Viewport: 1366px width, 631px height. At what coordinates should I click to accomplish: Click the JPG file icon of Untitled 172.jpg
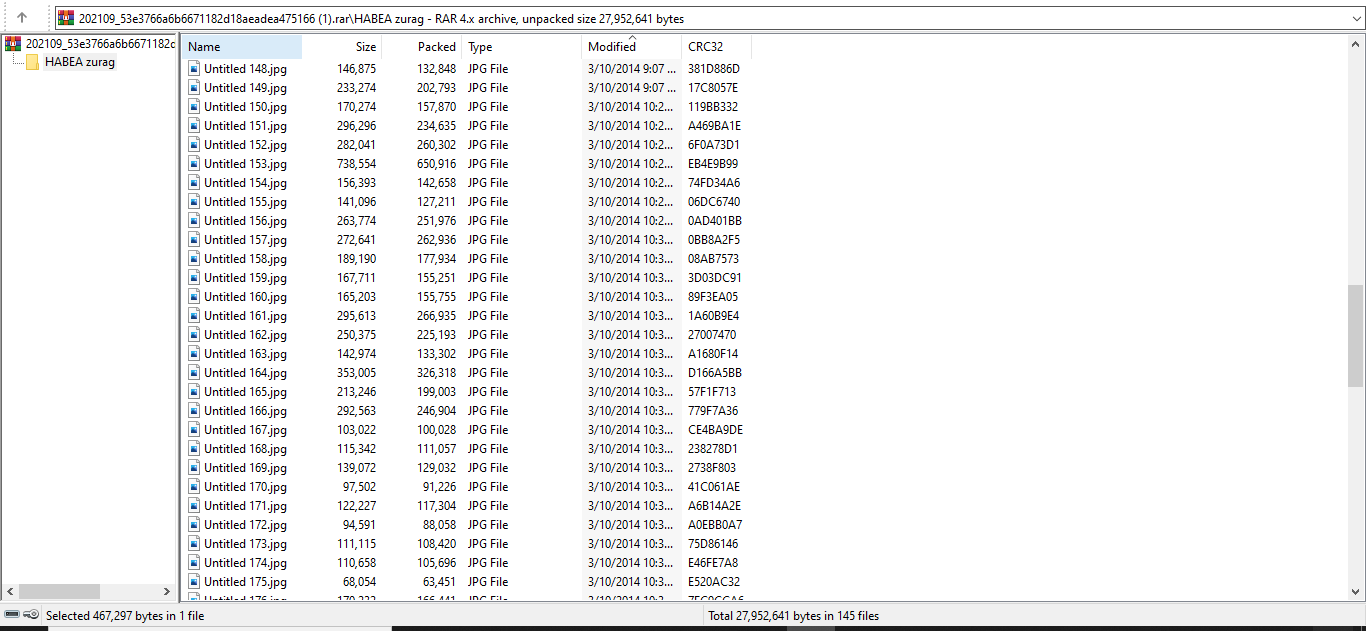[x=194, y=525]
